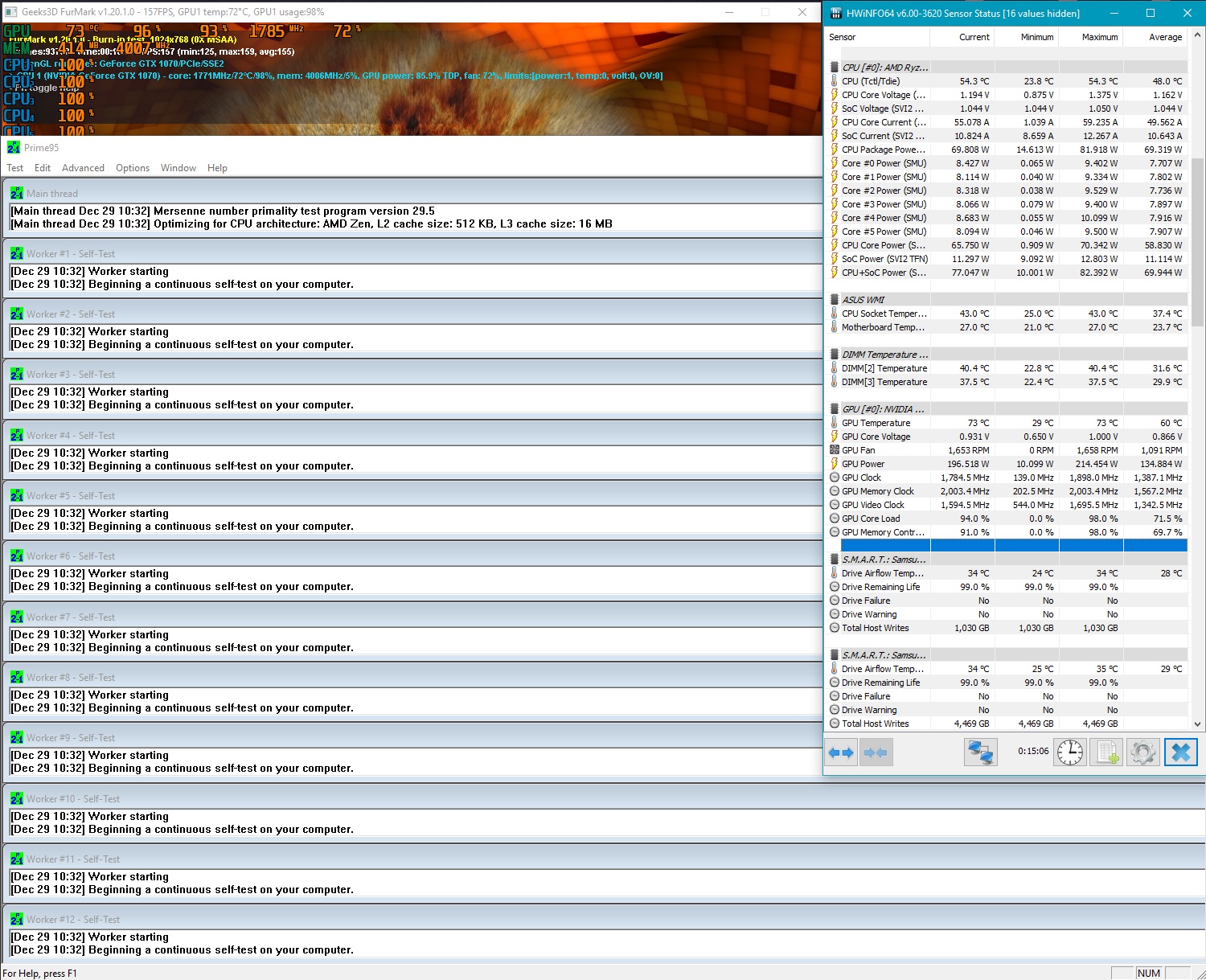
Task: Open the Edit menu in Prime95
Action: point(43,168)
